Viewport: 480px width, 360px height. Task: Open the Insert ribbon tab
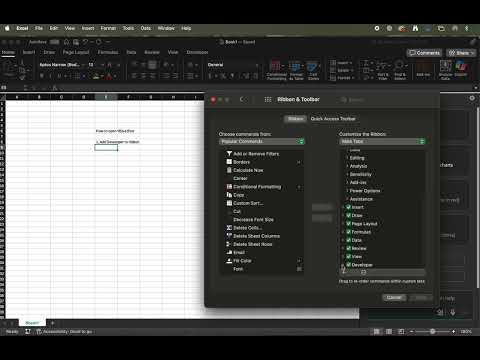click(x=29, y=52)
